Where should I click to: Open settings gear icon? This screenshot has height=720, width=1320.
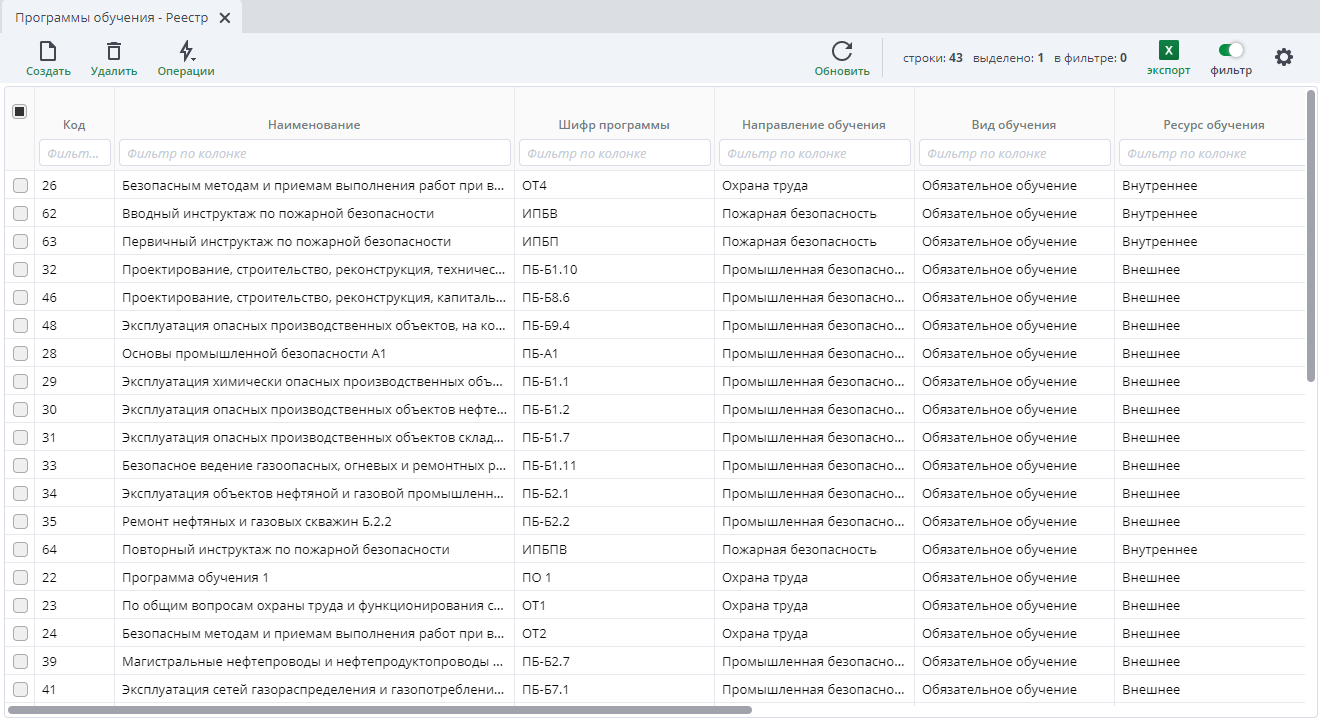[1284, 57]
